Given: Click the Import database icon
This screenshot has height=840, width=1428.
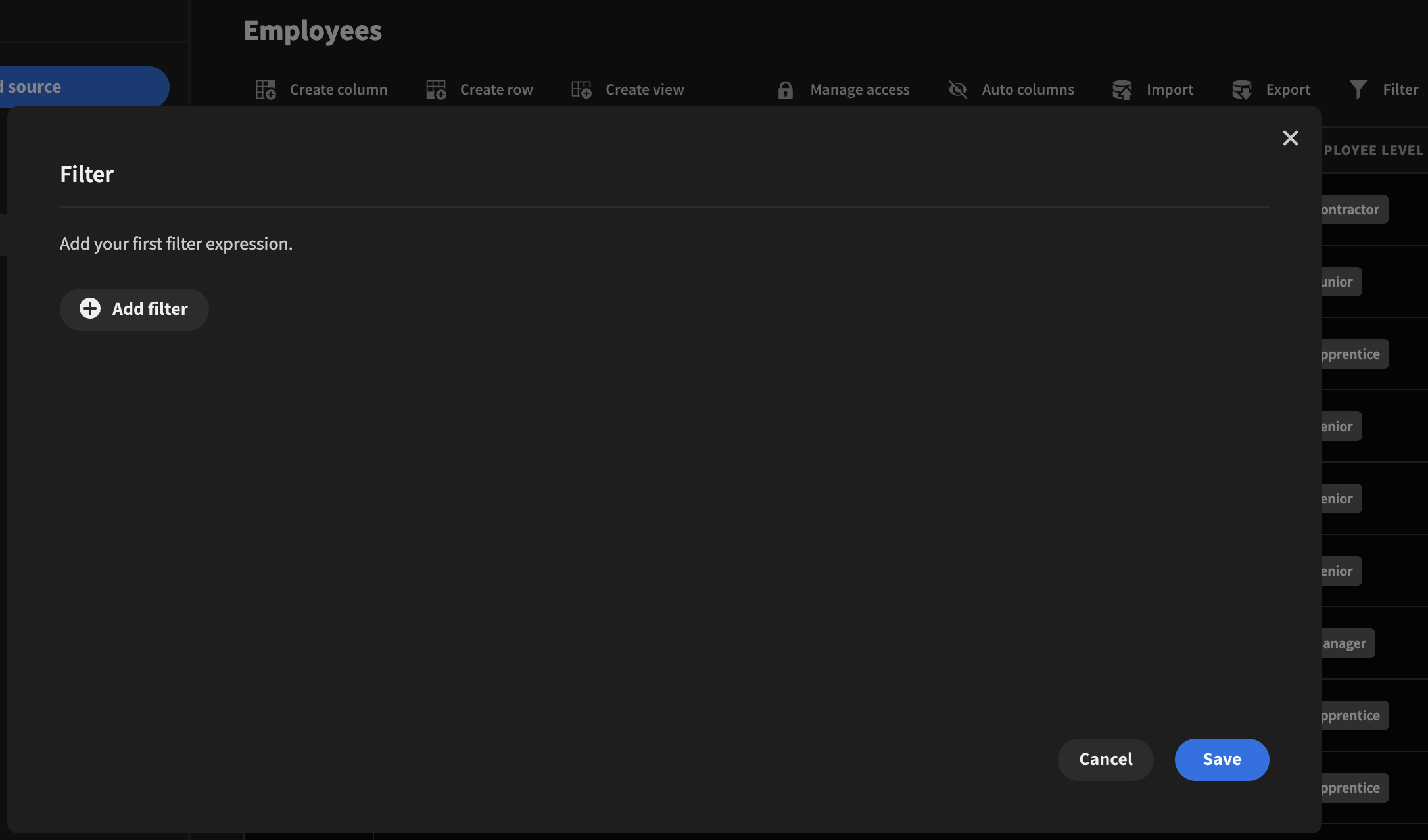Looking at the screenshot, I should click(x=1122, y=89).
